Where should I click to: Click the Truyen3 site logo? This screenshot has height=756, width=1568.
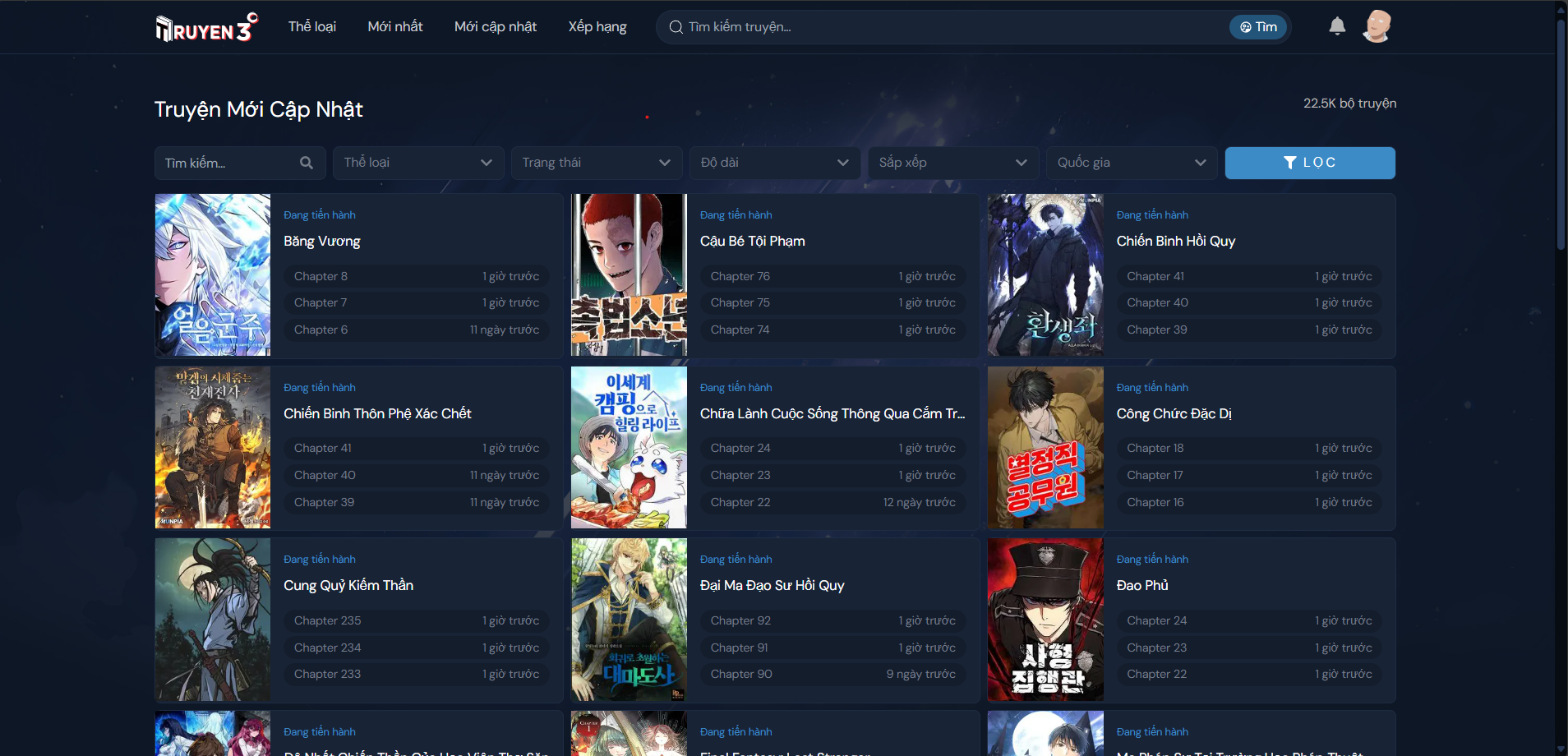pos(206,27)
